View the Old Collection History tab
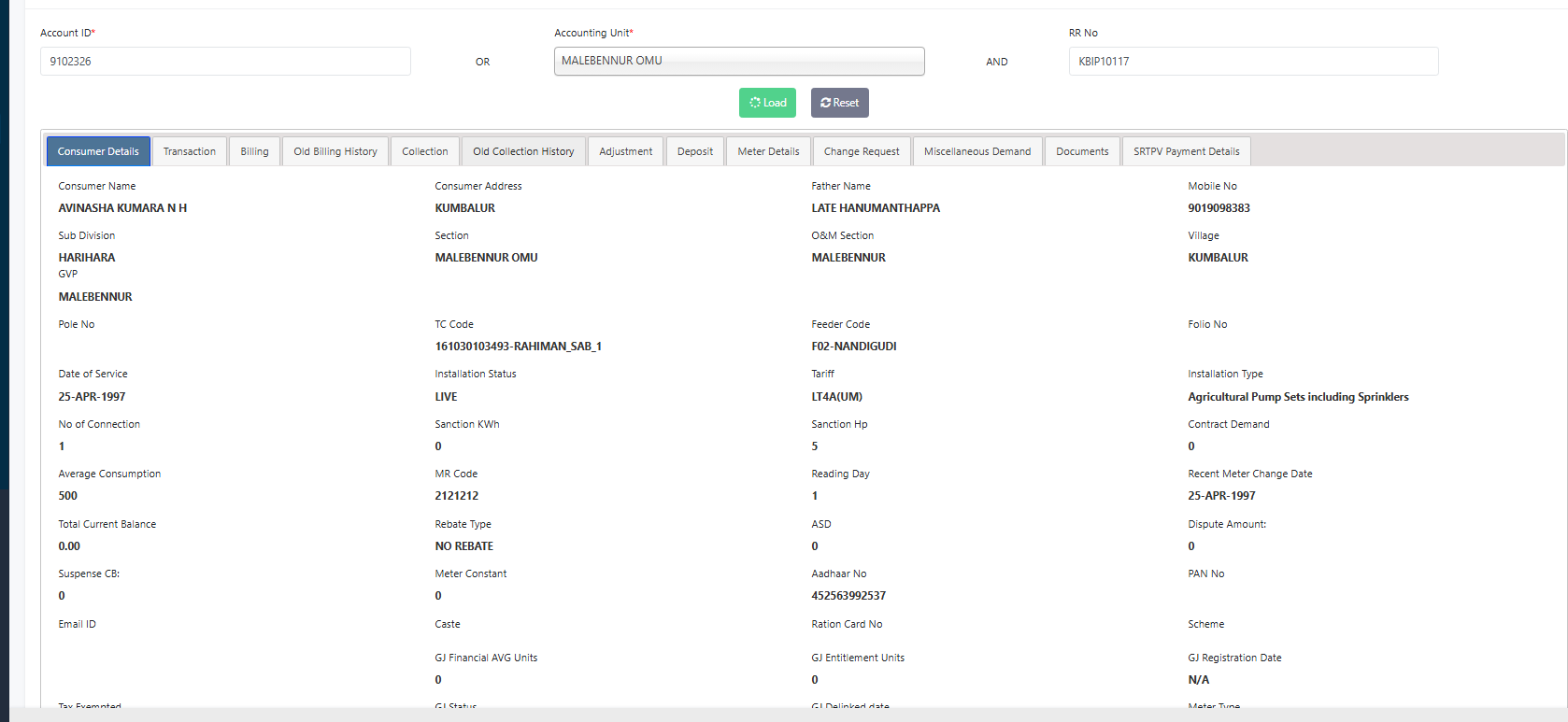Image resolution: width=1568 pixels, height=722 pixels. [x=523, y=151]
